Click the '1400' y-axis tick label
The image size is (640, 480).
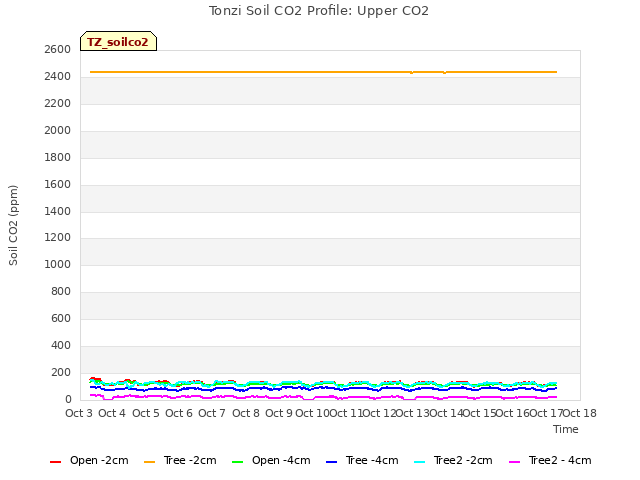[58, 211]
